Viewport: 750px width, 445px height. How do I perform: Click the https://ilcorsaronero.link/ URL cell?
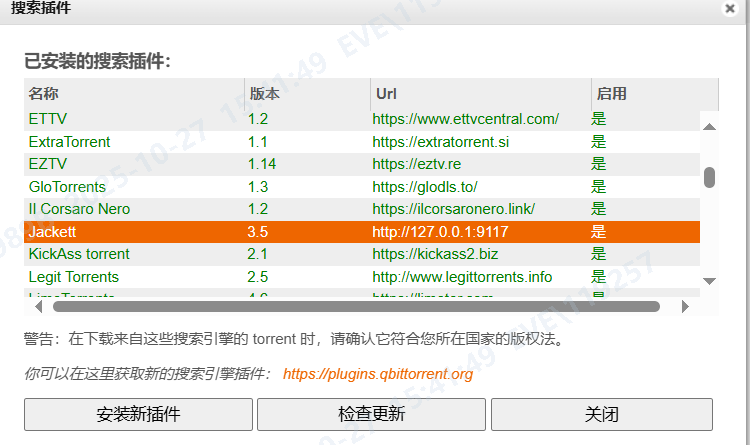point(453,209)
